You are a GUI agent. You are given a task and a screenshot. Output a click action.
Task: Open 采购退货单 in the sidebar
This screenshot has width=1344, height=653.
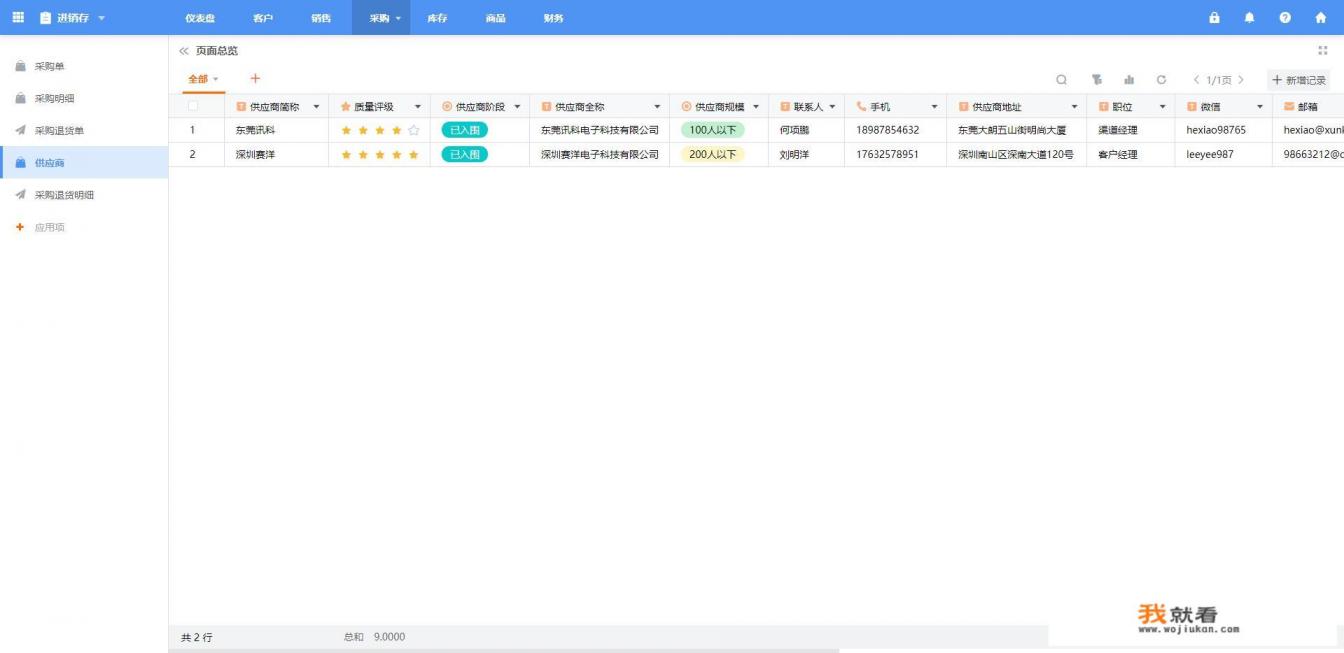pyautogui.click(x=59, y=131)
